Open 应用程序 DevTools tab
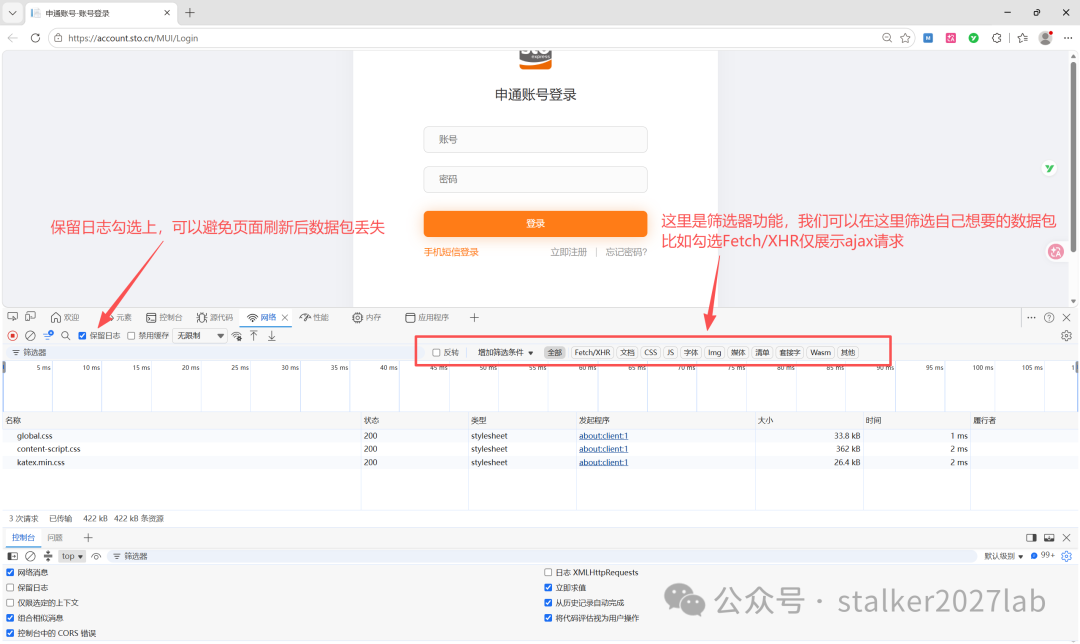 tap(427, 318)
